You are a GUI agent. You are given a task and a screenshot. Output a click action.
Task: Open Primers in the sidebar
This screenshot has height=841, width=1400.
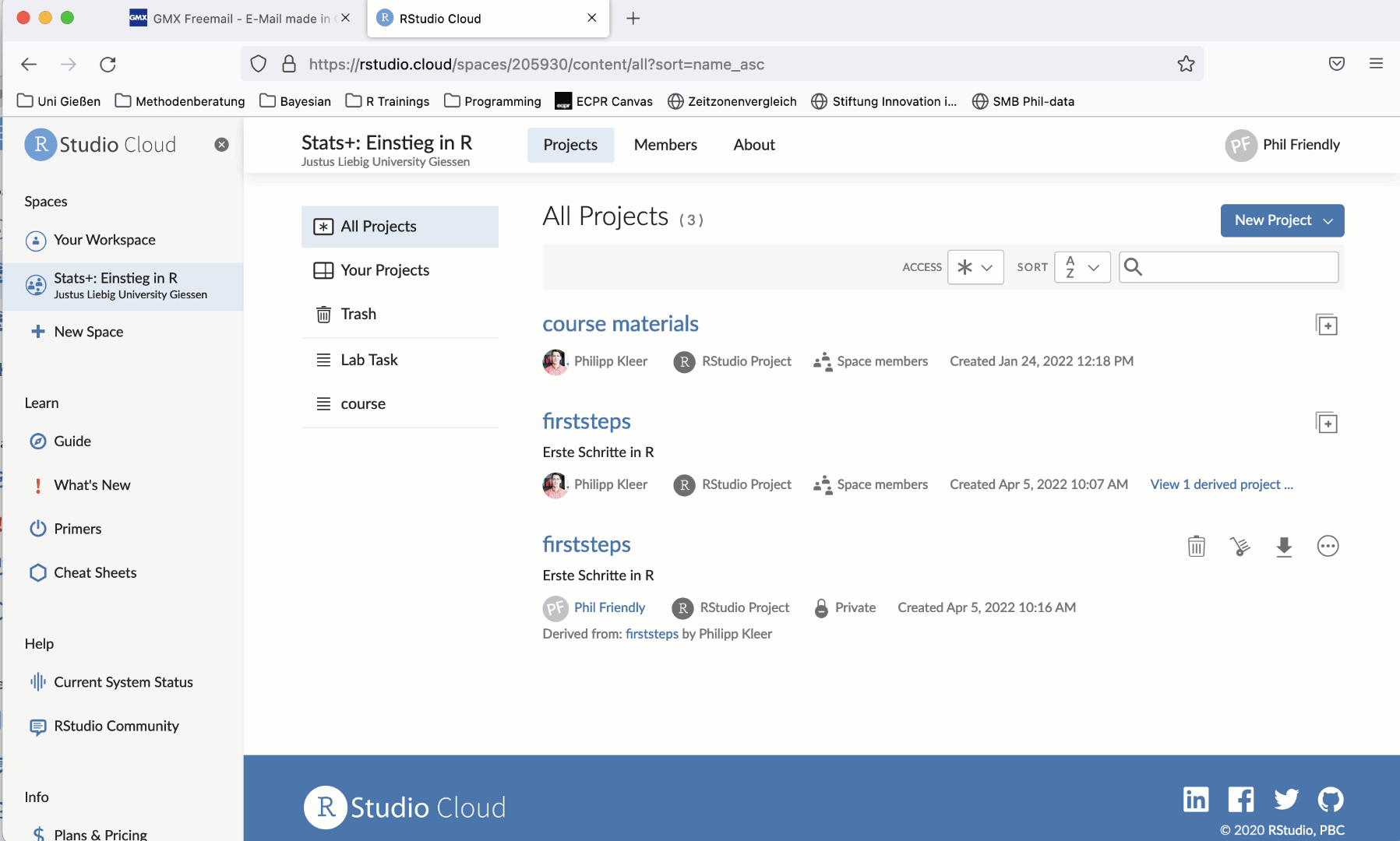tap(65, 529)
